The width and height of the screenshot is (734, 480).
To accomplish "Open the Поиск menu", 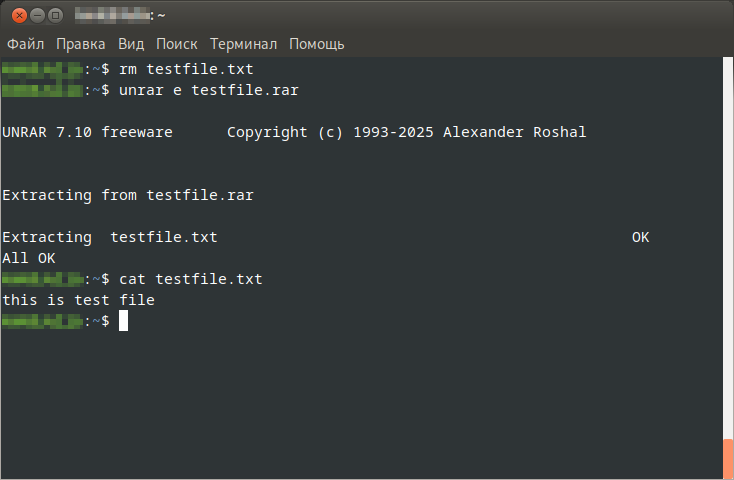I will pyautogui.click(x=177, y=44).
